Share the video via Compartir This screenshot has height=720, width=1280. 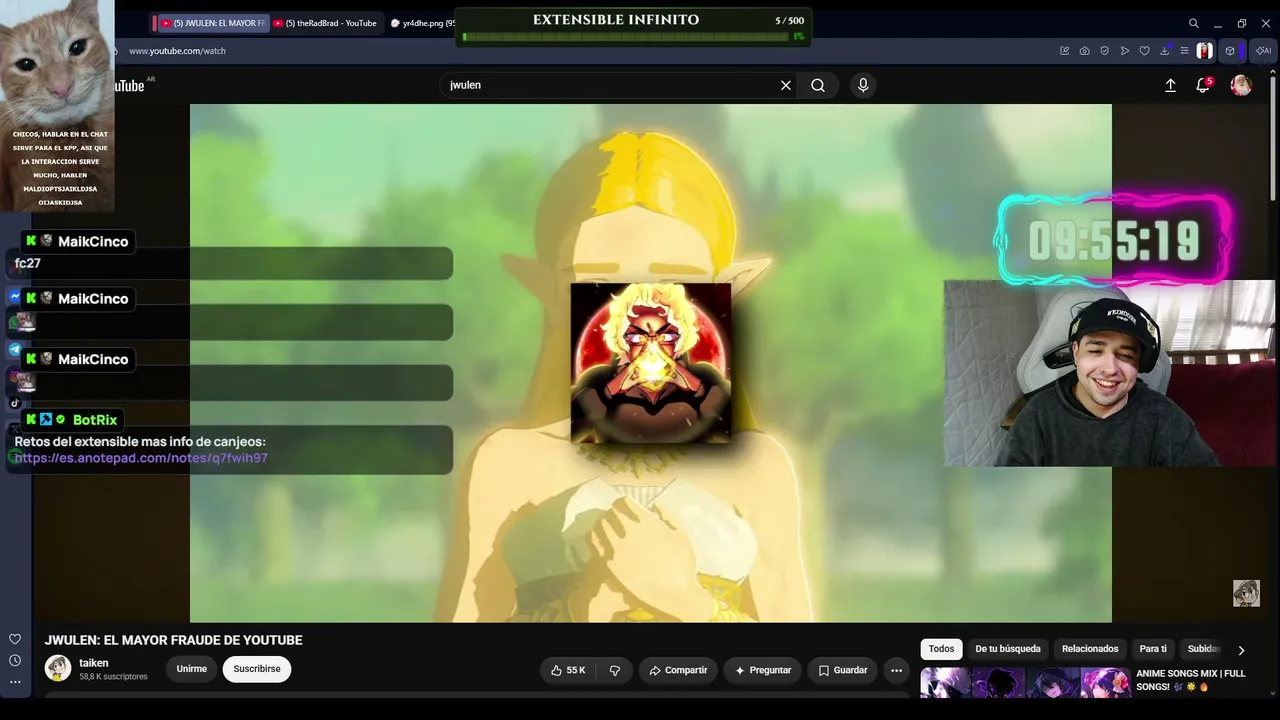click(x=678, y=670)
